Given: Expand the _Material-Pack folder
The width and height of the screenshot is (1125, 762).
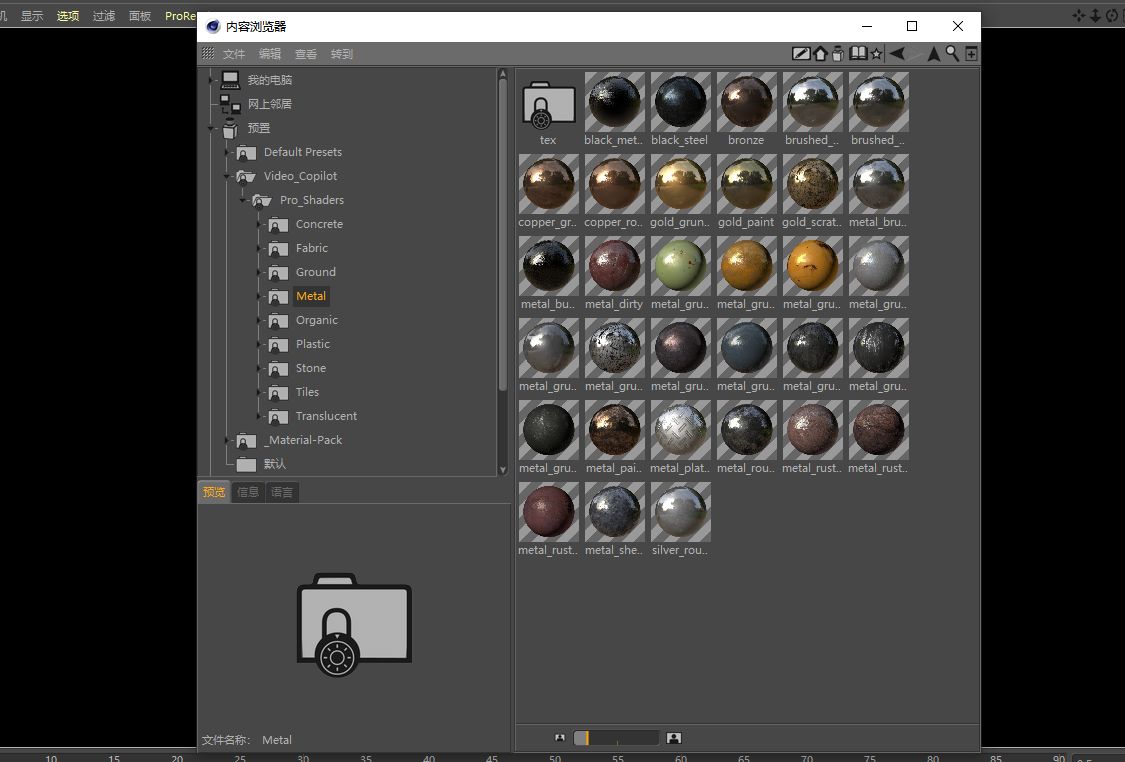Looking at the screenshot, I should click(228, 440).
